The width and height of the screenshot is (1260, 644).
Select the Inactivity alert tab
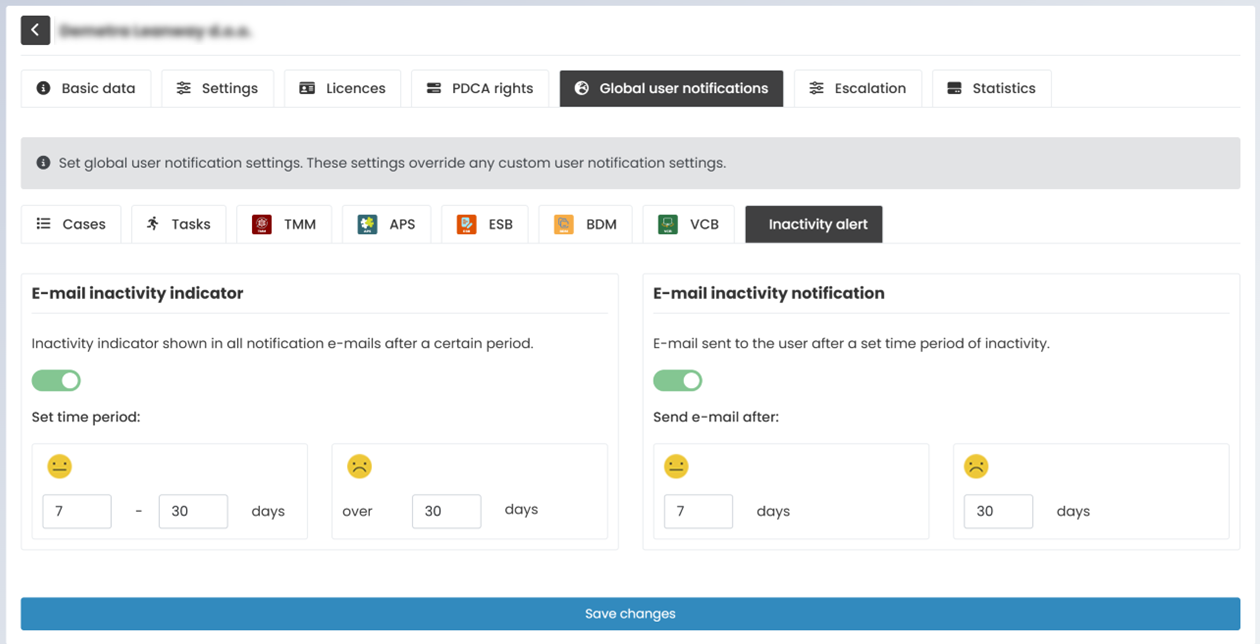[814, 224]
